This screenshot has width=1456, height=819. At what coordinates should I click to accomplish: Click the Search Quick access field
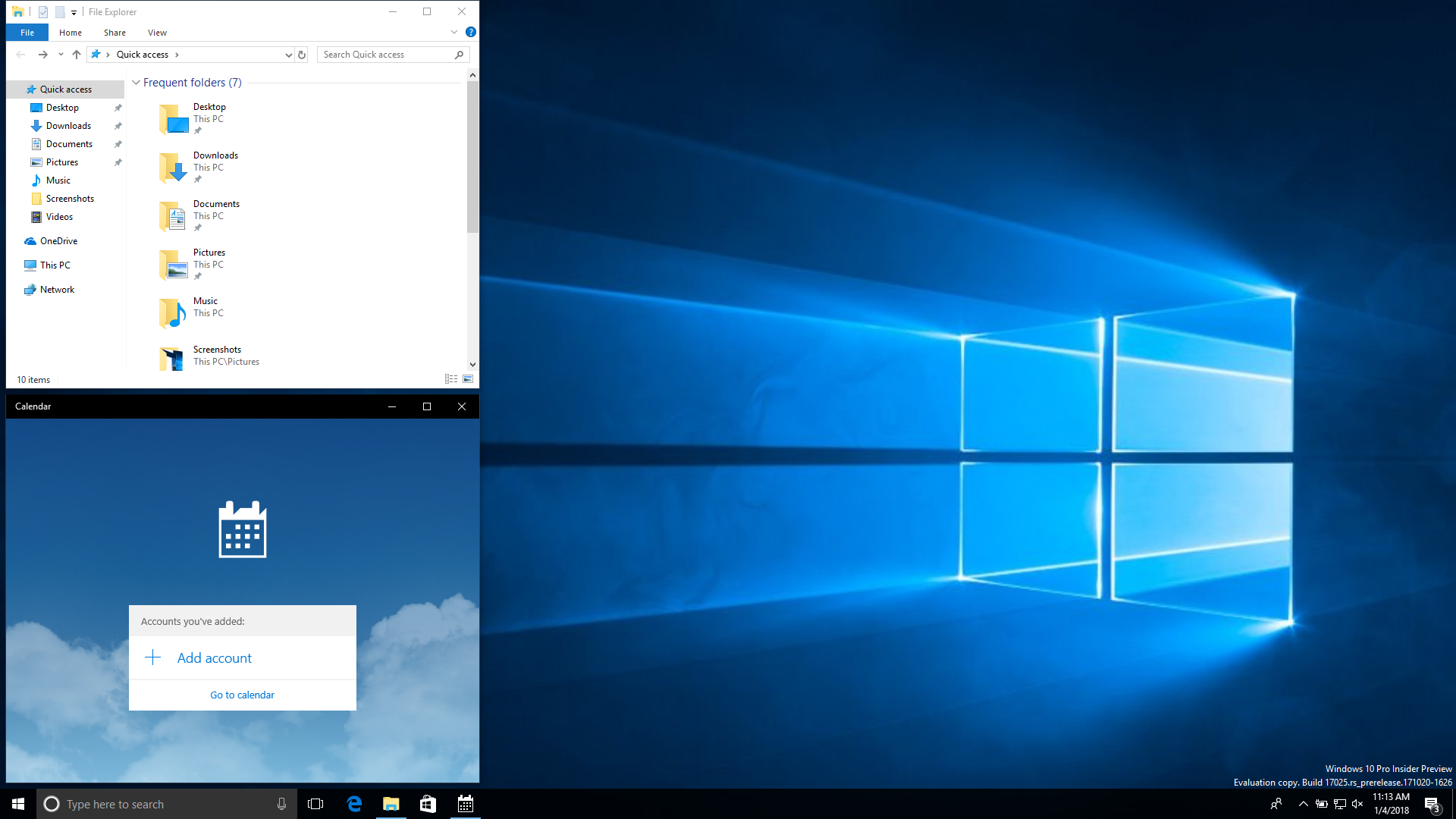click(385, 55)
